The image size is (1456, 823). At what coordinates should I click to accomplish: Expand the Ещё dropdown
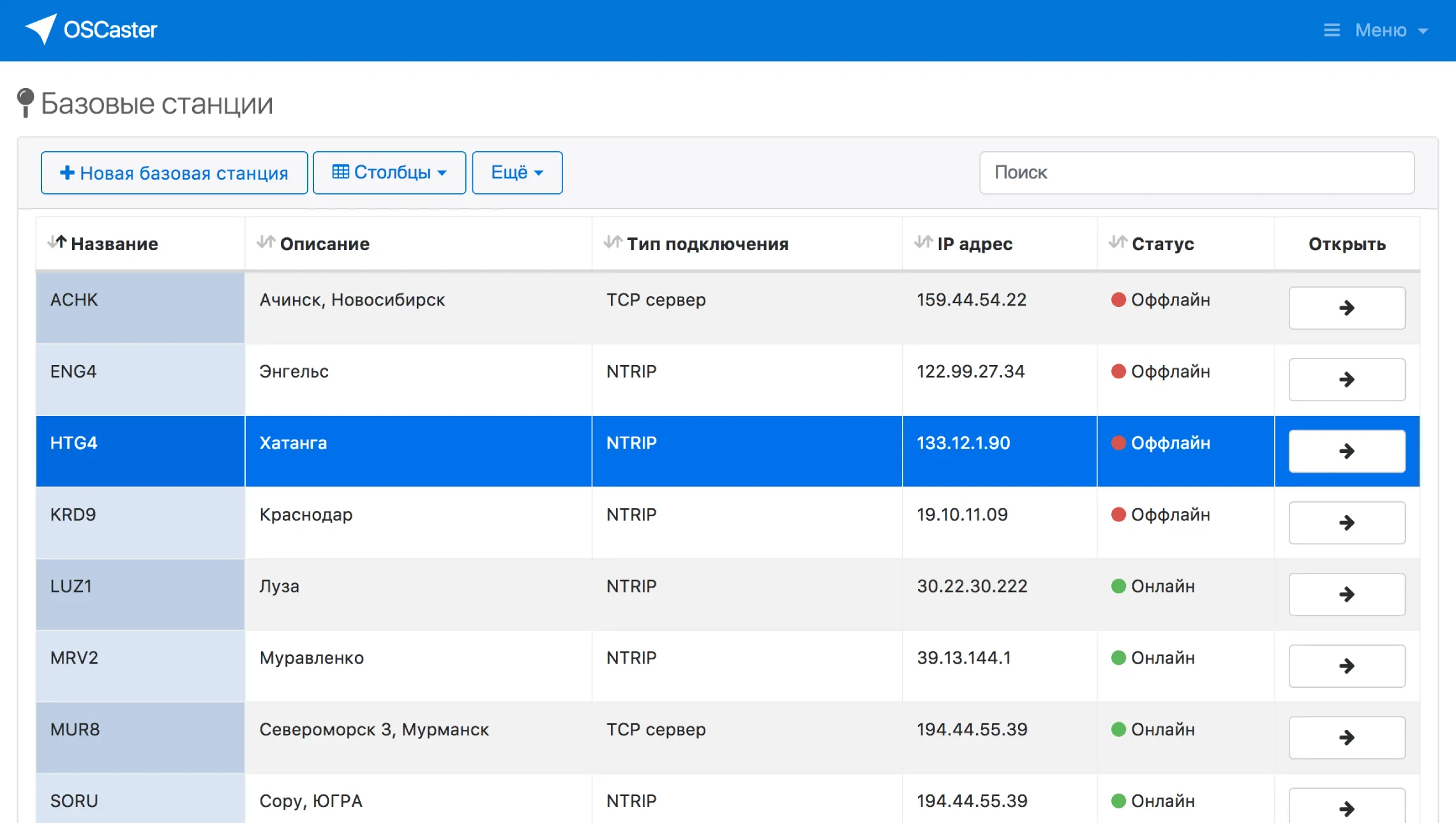tap(516, 172)
